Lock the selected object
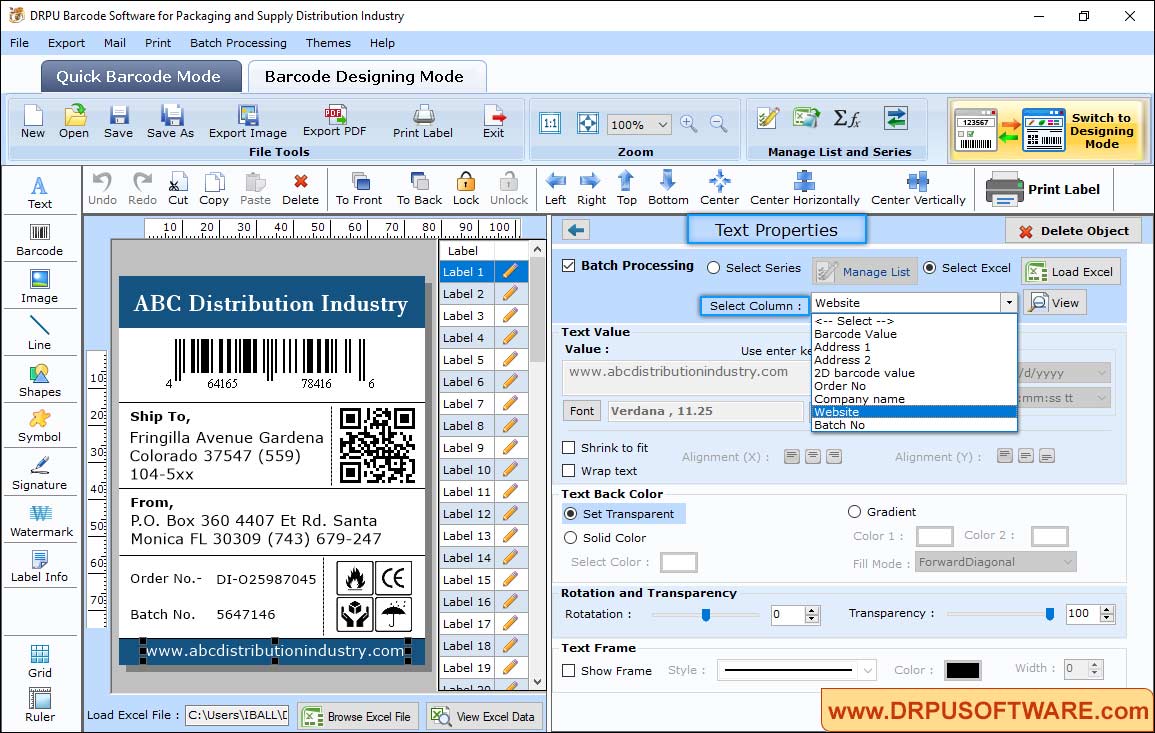This screenshot has width=1155, height=733. (x=466, y=189)
